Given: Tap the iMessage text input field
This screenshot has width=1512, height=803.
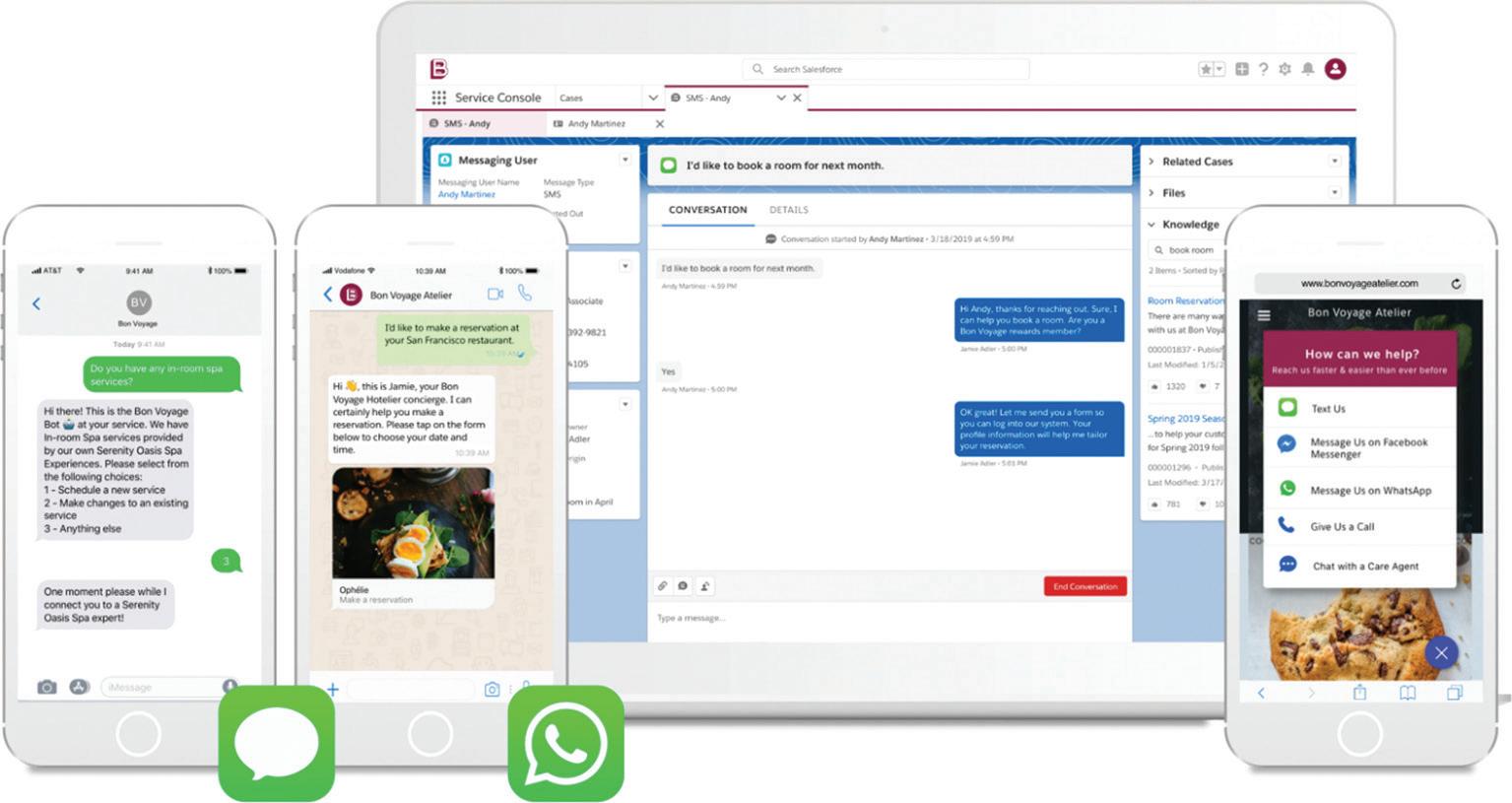Looking at the screenshot, I should [169, 687].
